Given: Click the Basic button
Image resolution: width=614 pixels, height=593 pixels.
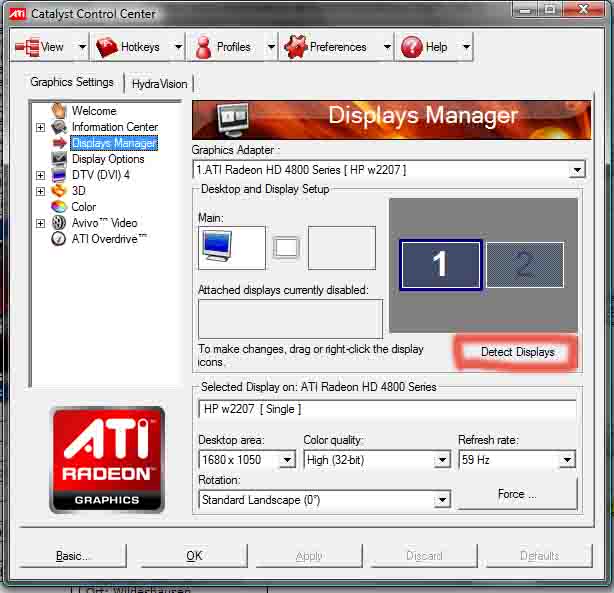Looking at the screenshot, I should pos(73,555).
